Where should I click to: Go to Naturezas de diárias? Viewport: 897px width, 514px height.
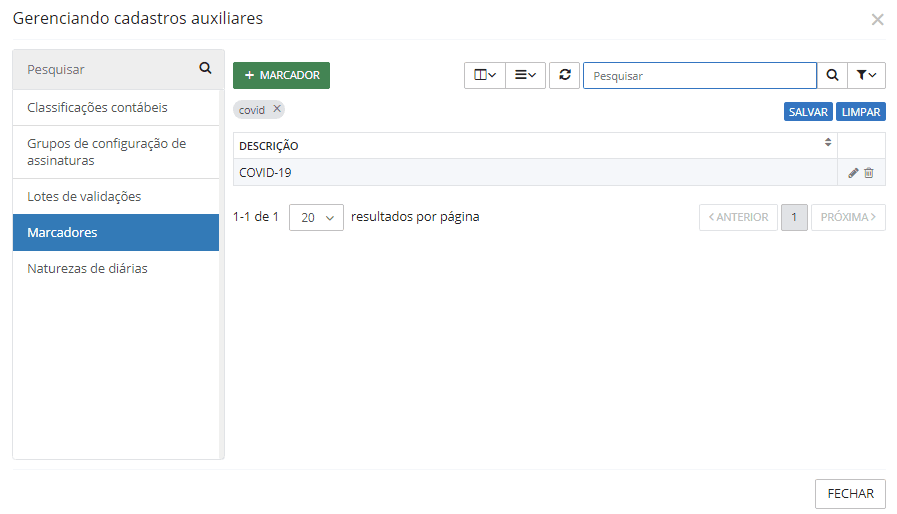88,268
